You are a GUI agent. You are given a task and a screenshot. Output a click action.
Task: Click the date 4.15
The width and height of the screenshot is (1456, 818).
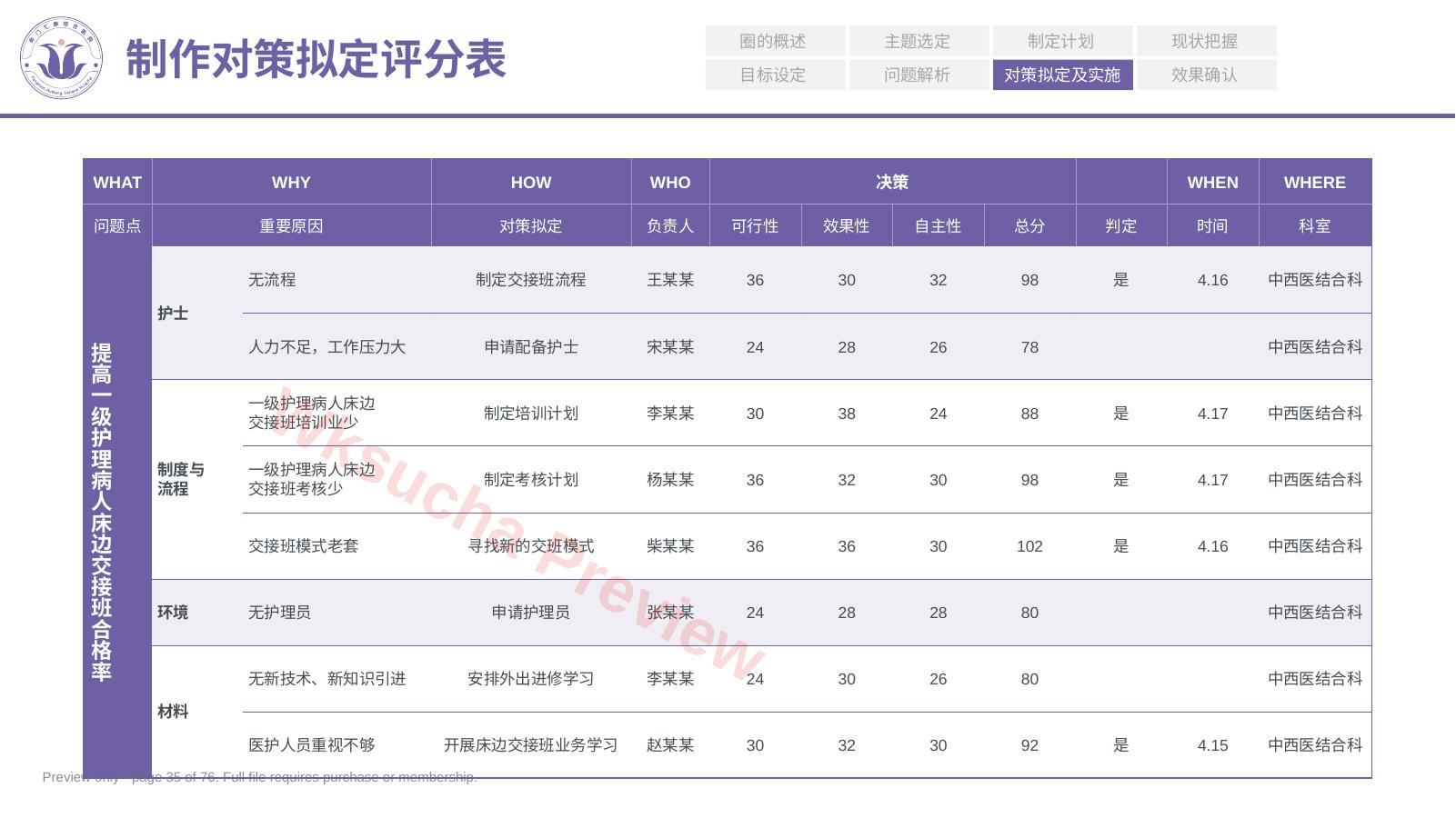click(x=1212, y=745)
